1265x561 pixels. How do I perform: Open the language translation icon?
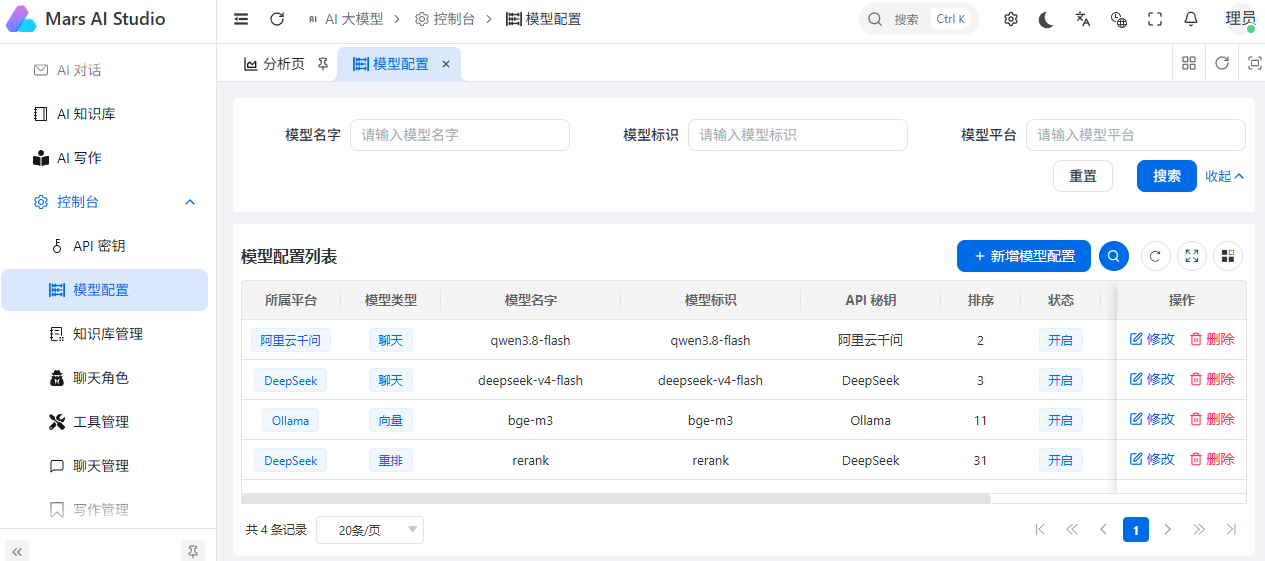tap(1083, 19)
